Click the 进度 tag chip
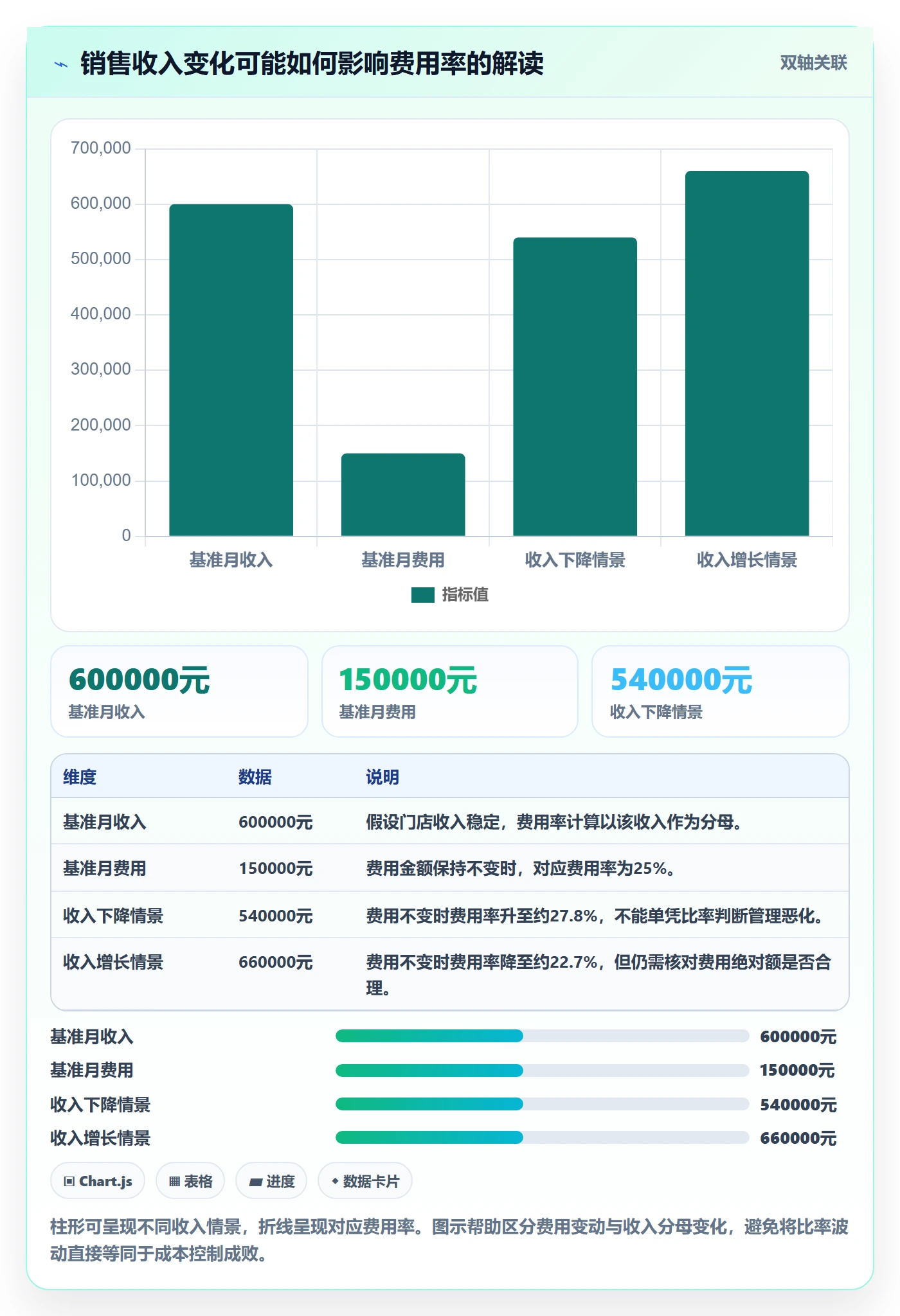Screen dimensions: 900x1316 coord(271,1181)
